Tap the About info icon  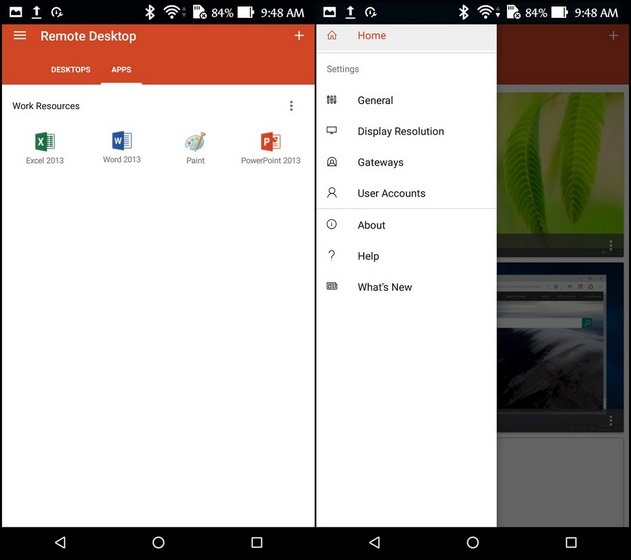point(332,224)
